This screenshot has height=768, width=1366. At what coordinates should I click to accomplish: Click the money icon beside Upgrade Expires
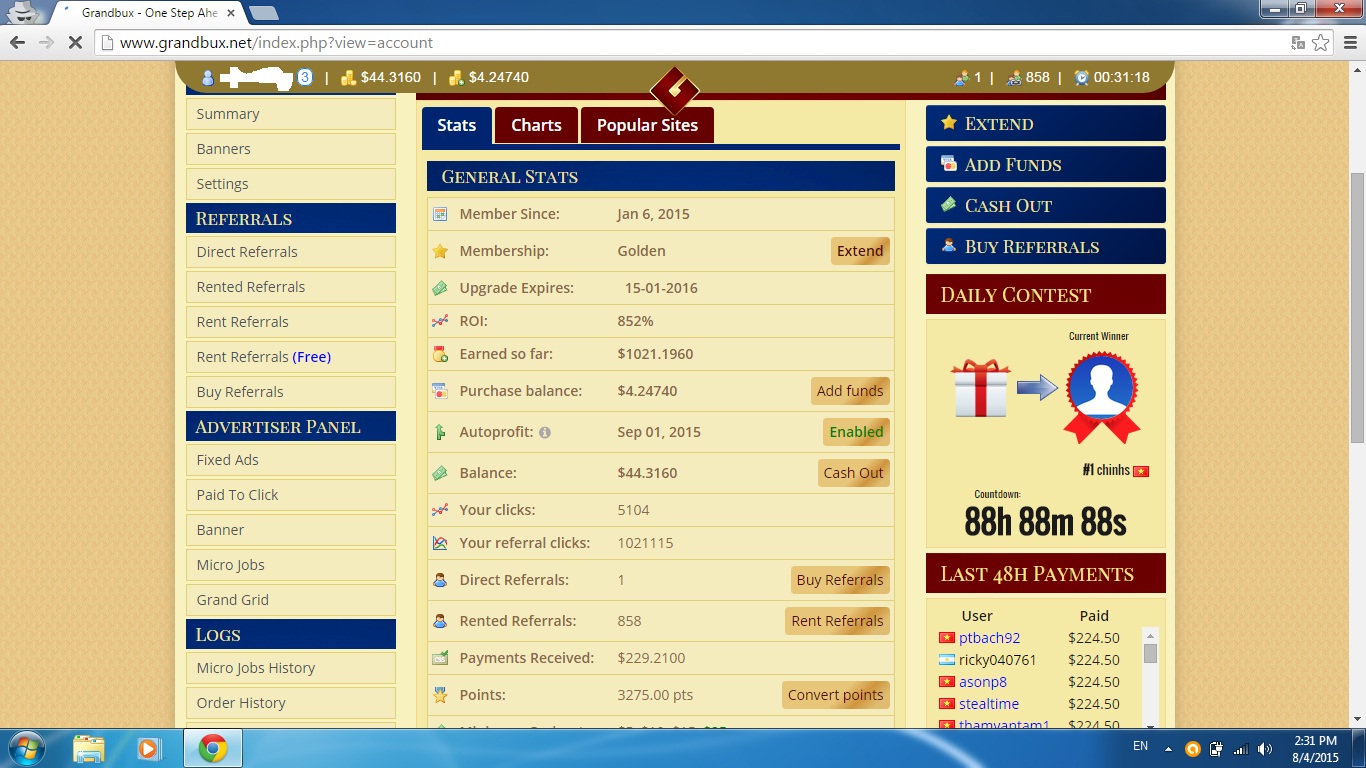pos(440,288)
